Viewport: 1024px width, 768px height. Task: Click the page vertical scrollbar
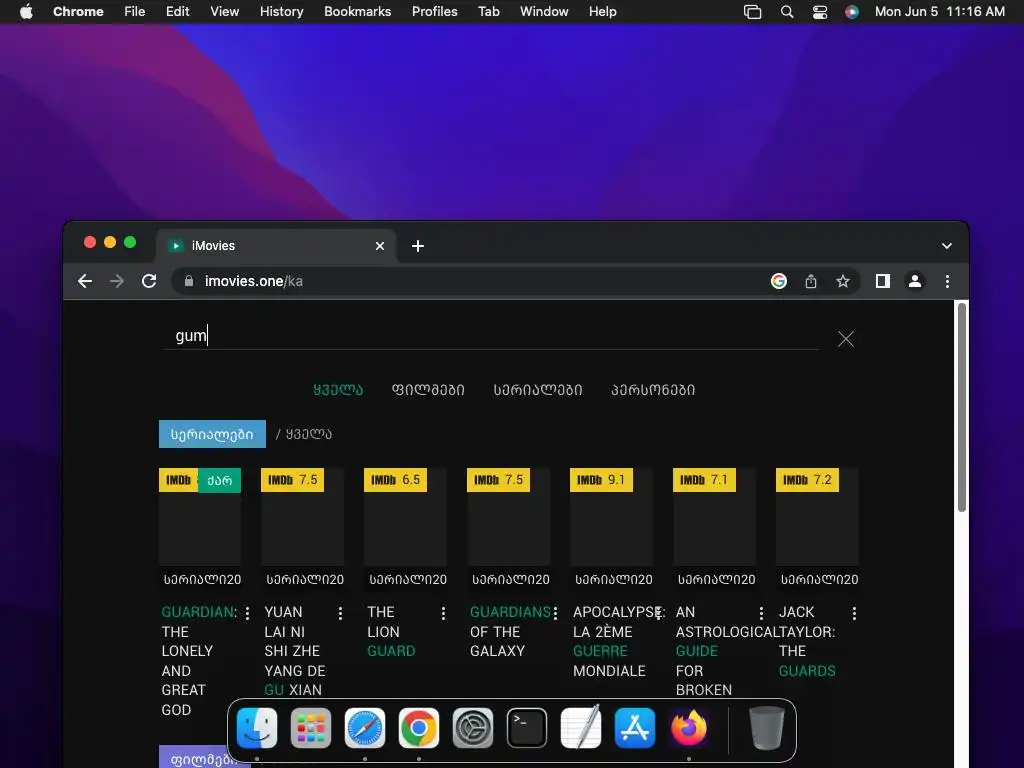(x=961, y=408)
